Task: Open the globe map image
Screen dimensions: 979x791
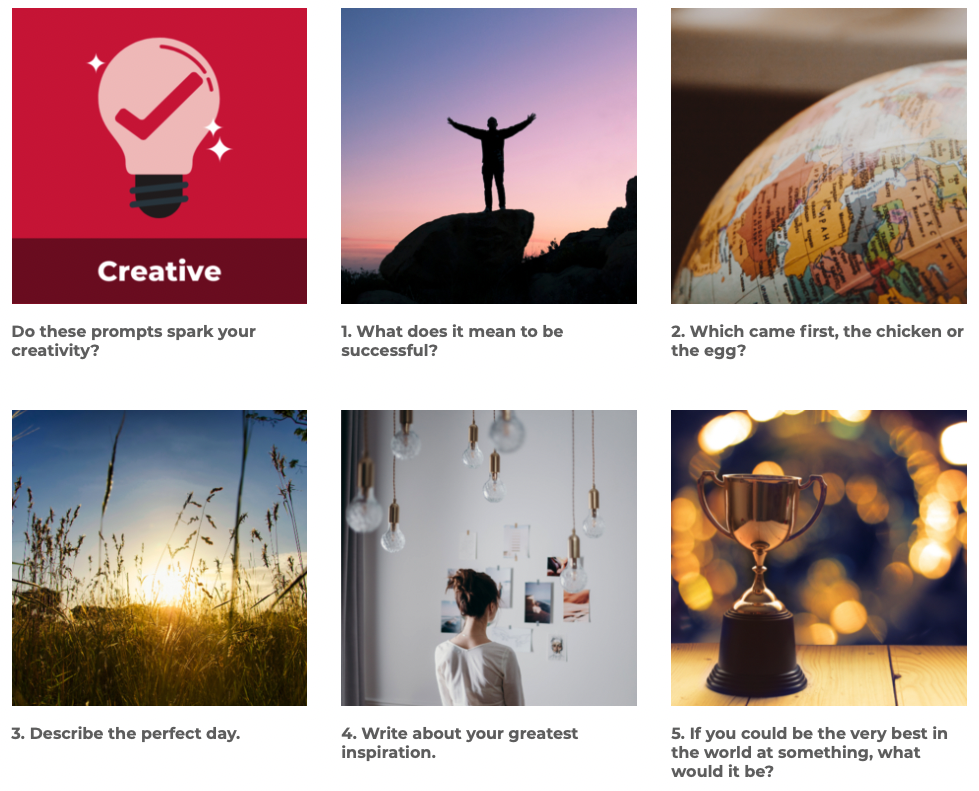Action: [819, 156]
